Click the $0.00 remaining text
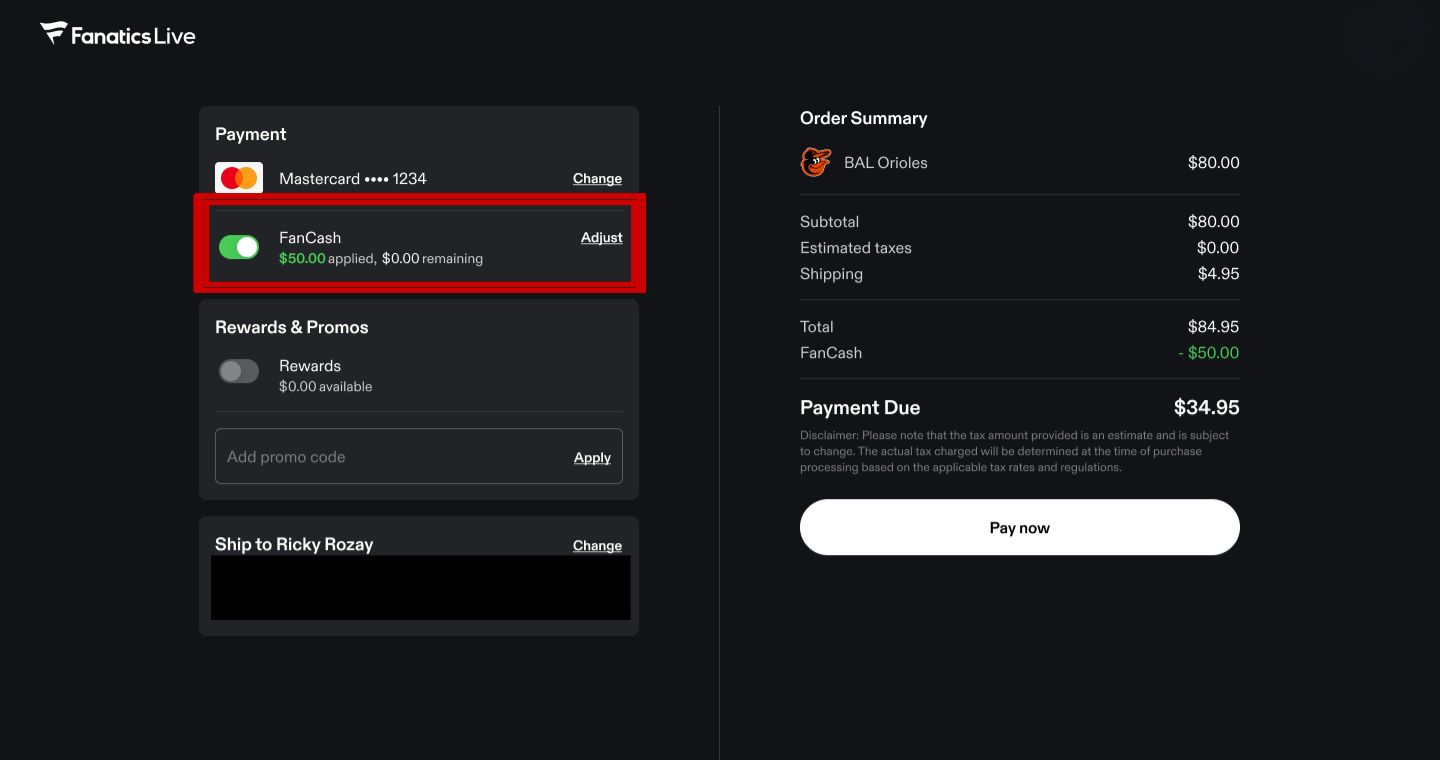Screen dimensions: 1440x760 [433, 259]
